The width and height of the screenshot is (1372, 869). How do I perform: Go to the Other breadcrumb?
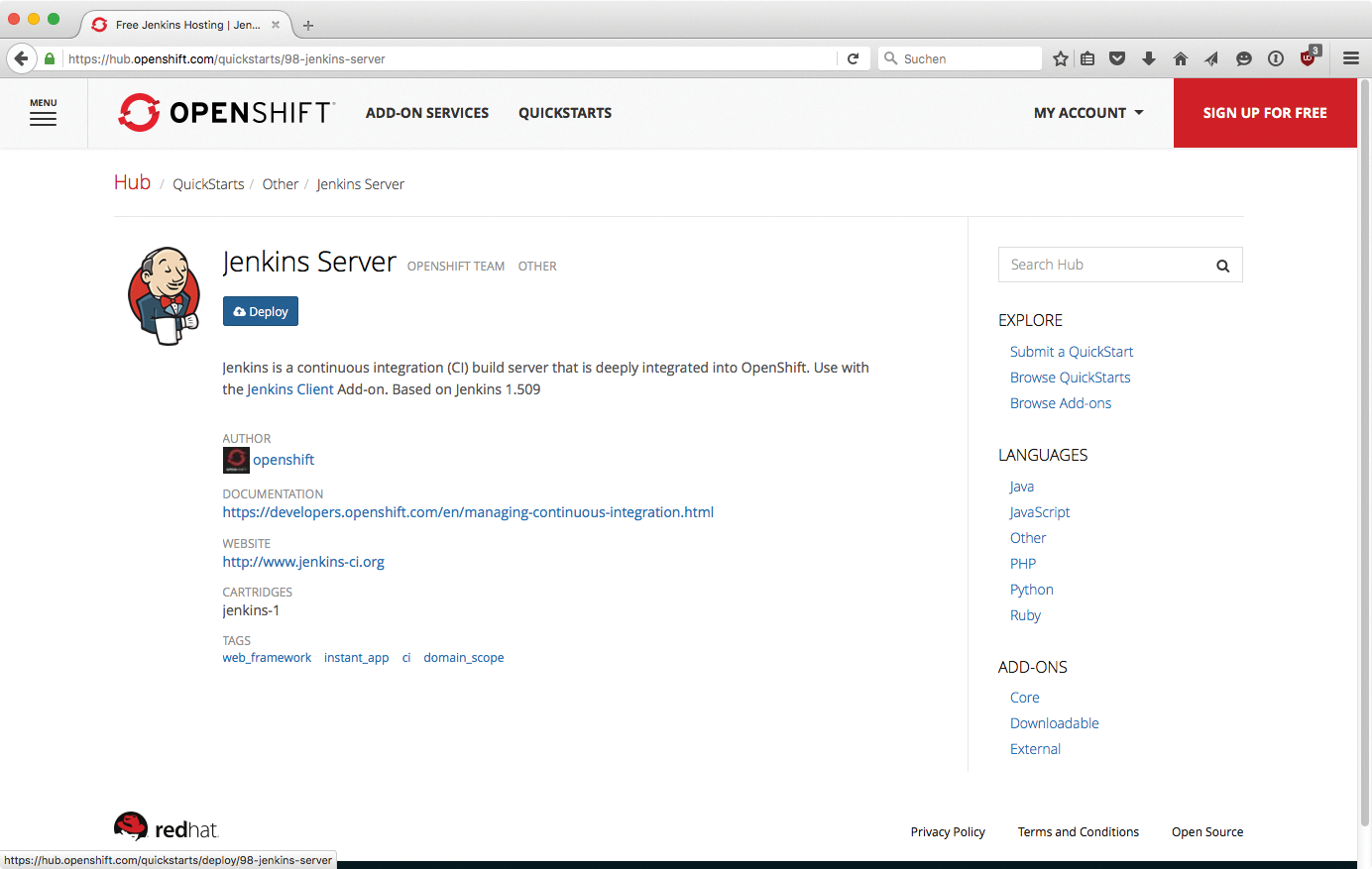pyautogui.click(x=281, y=184)
